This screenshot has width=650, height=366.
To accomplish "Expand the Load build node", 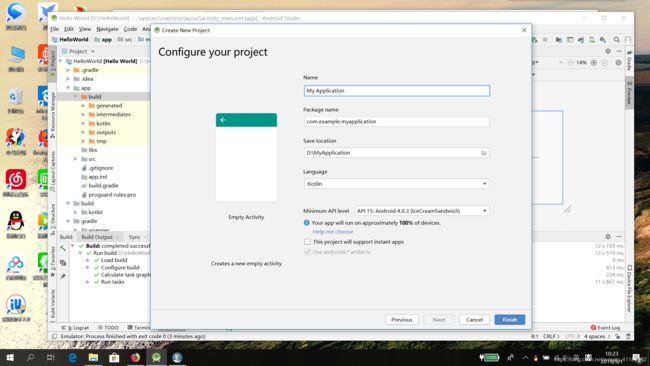I will coord(88,260).
